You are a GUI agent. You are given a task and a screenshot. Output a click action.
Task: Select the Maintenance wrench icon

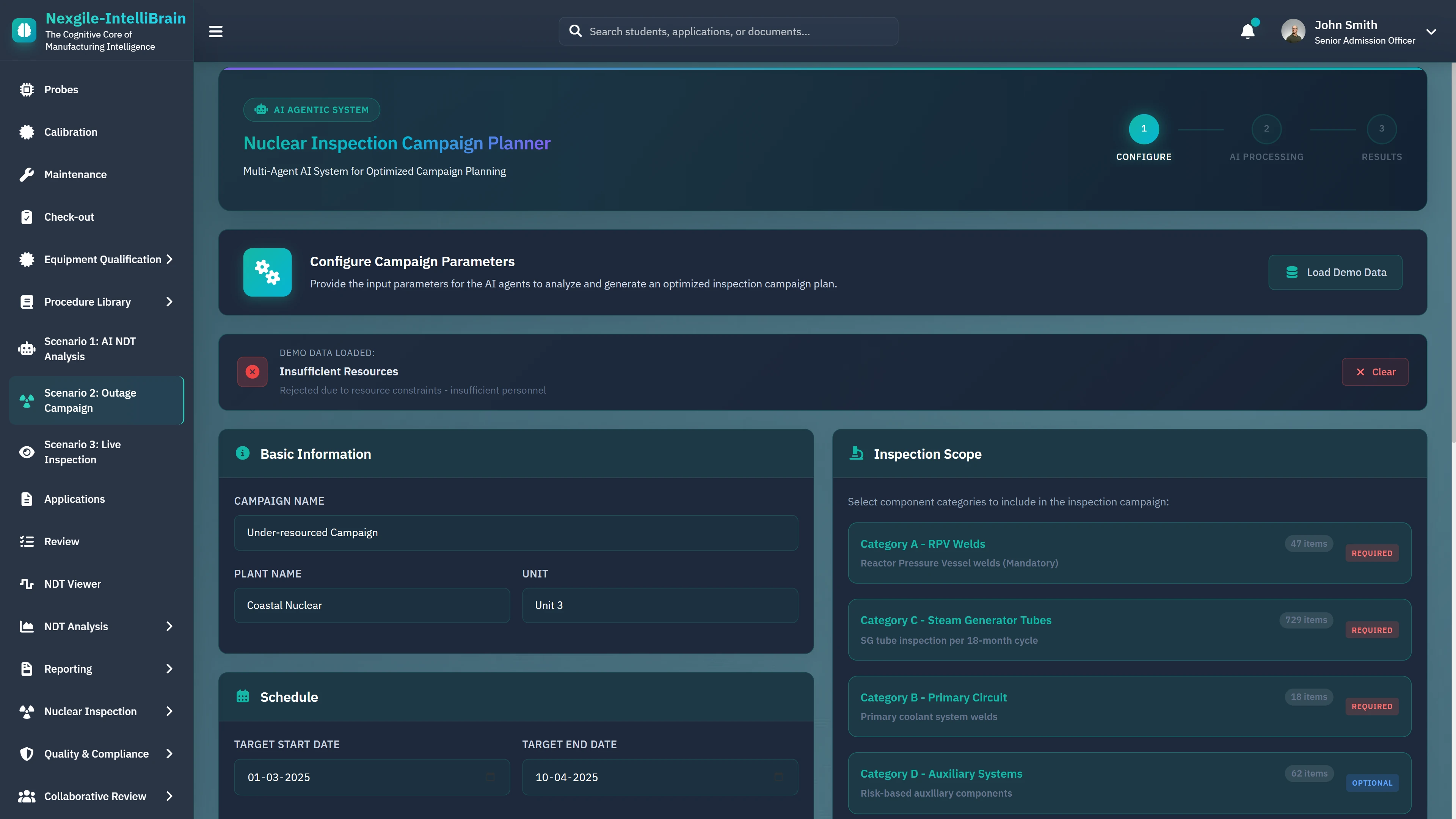27,174
